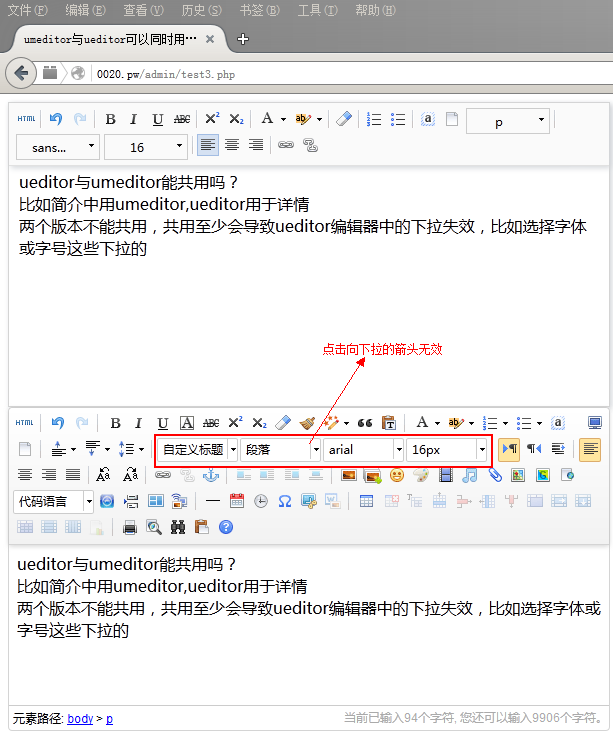Close the umeditor browser tab

pyautogui.click(x=210, y=39)
